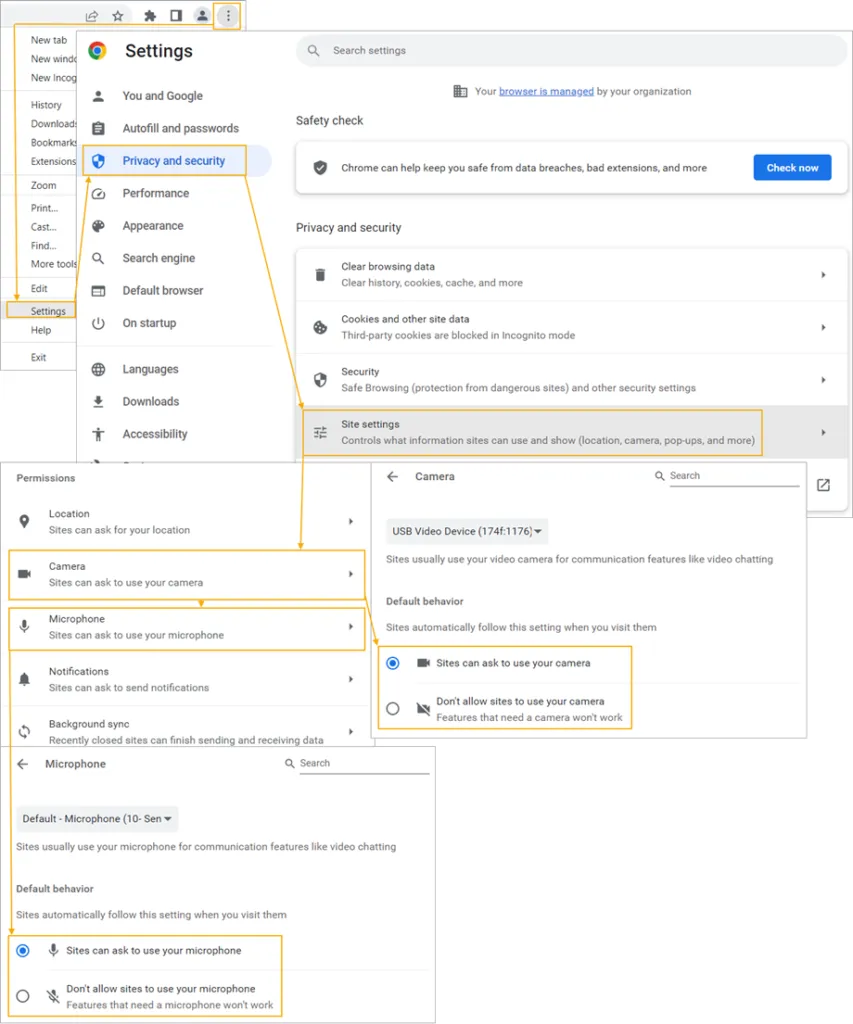Choose New tab in the Chrome menu

(x=48, y=40)
